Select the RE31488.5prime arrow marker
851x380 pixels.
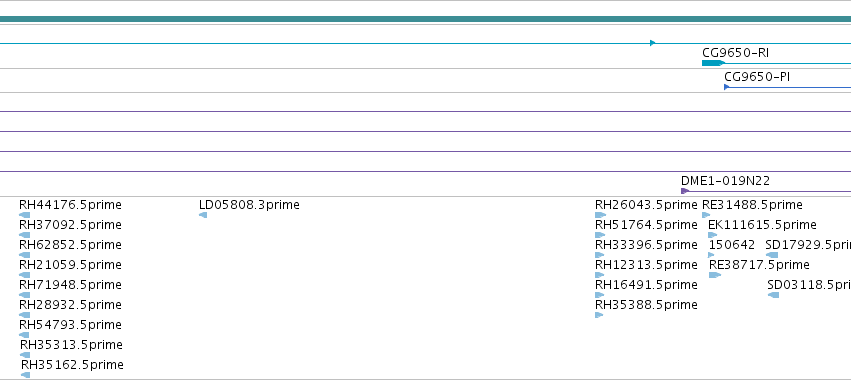coord(706,215)
